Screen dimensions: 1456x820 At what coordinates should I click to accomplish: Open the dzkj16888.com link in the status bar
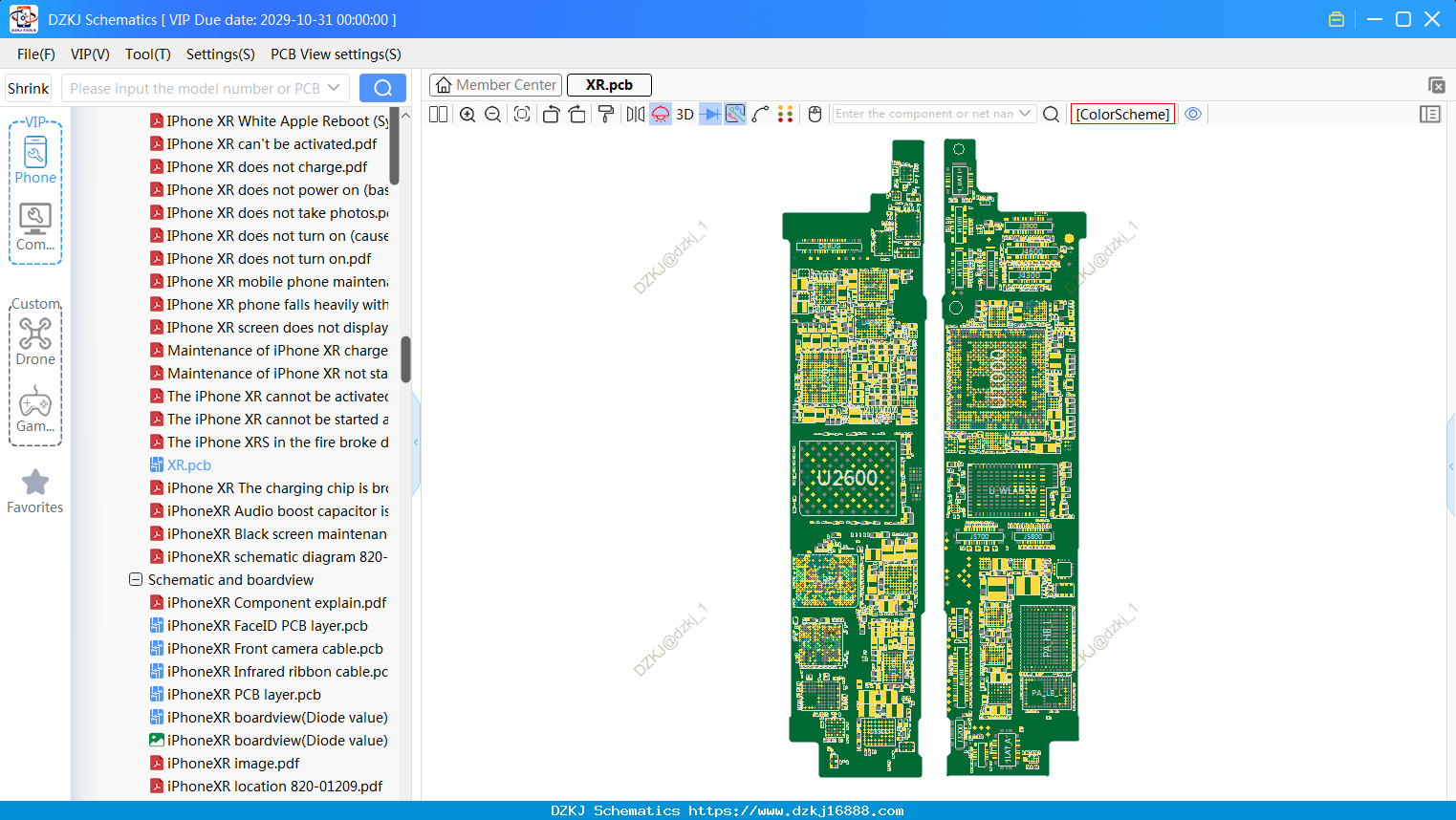pyautogui.click(x=795, y=810)
